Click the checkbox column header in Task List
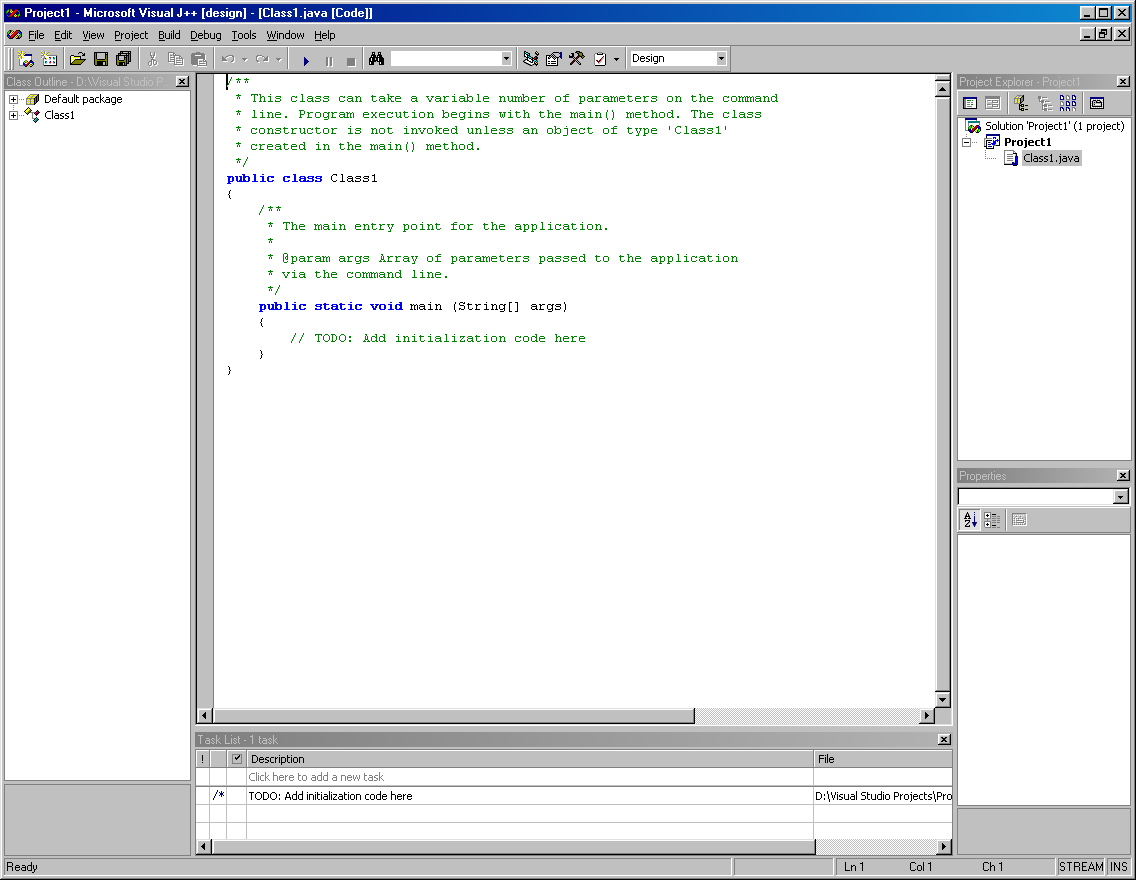This screenshot has height=880, width=1136. [237, 758]
